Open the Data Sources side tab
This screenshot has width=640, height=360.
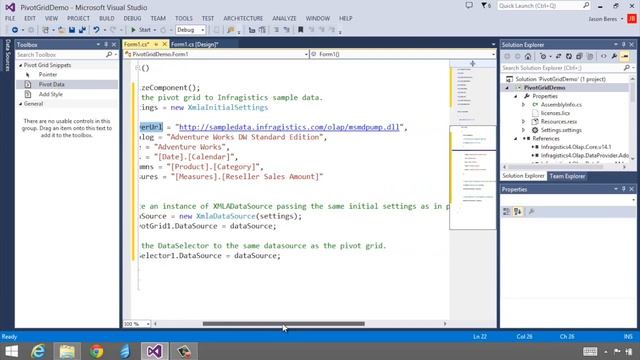click(7, 55)
